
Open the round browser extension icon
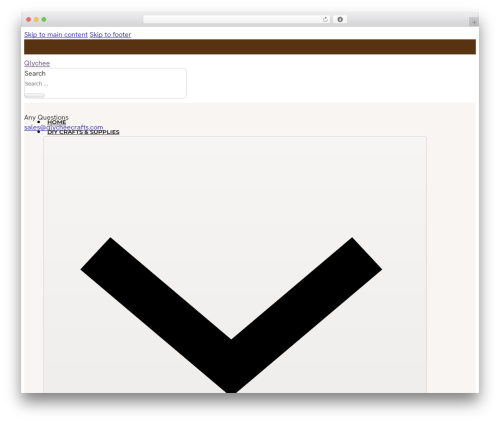coord(340,19)
